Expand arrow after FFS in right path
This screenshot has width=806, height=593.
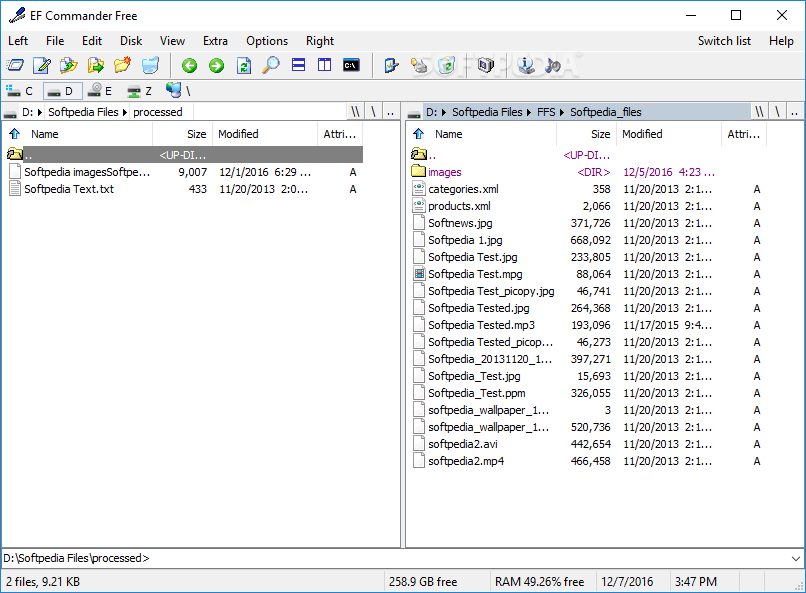pyautogui.click(x=562, y=112)
